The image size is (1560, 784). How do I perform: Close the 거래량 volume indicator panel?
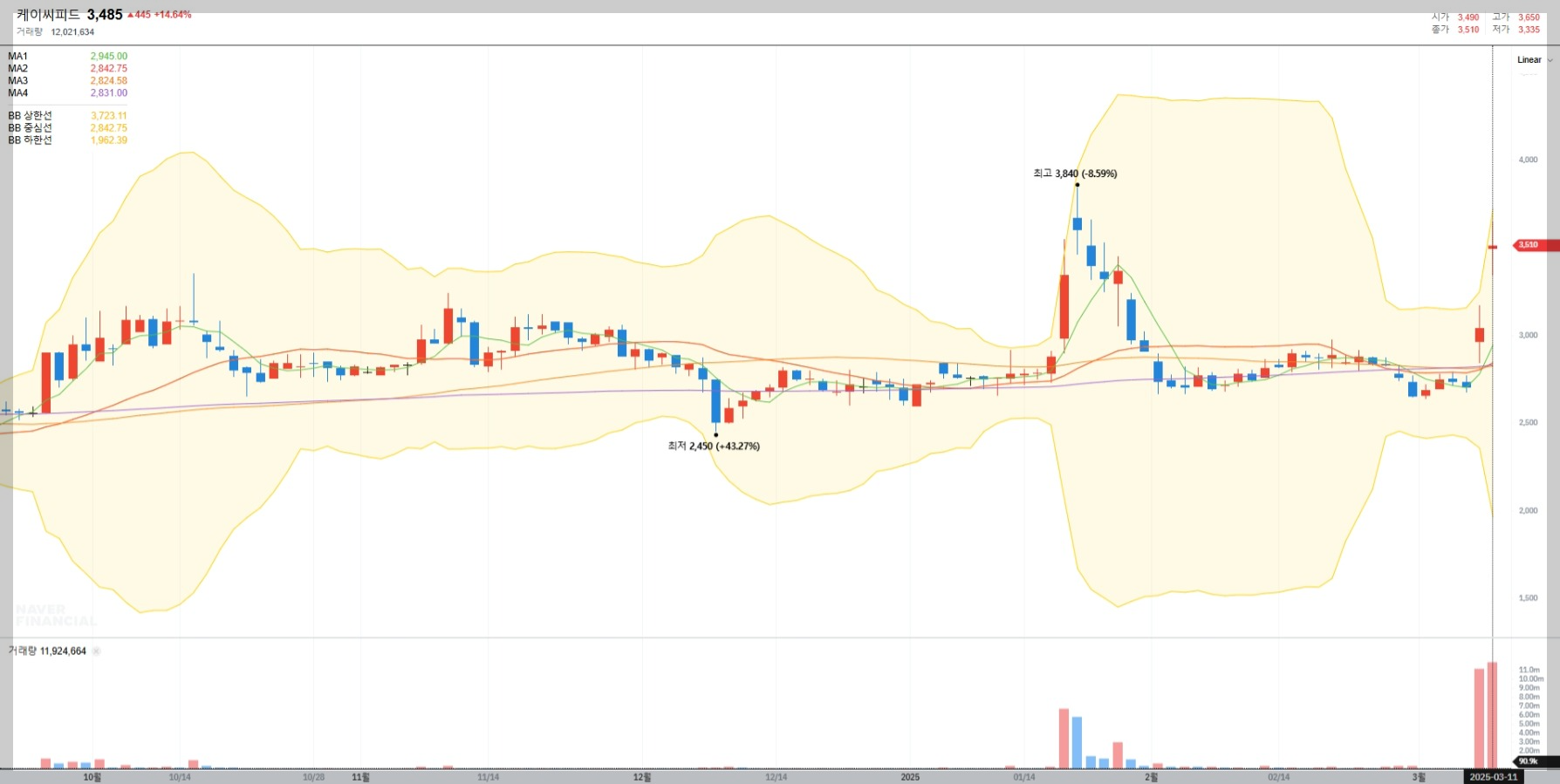(96, 651)
